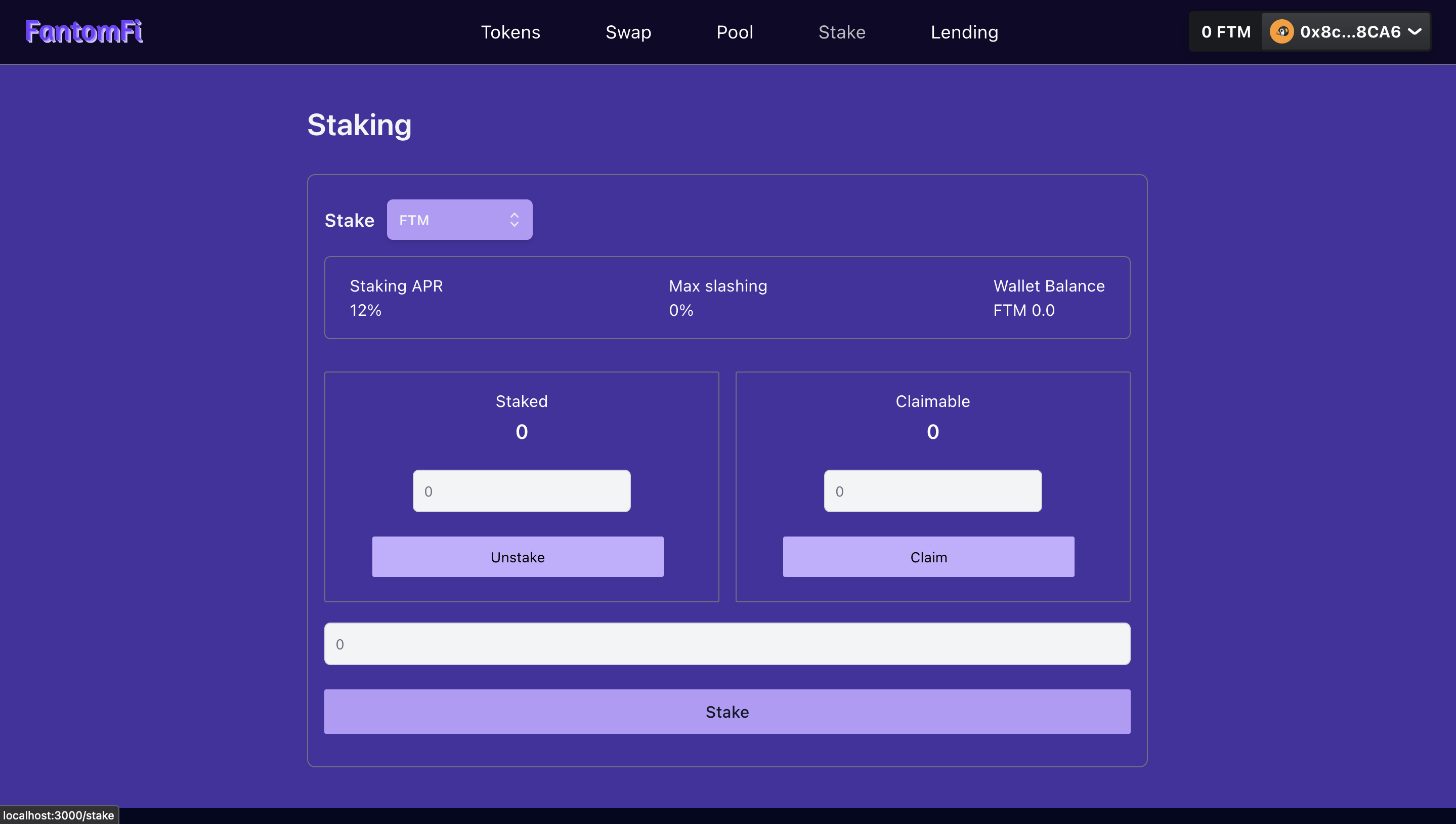This screenshot has width=1456, height=824.
Task: Click the FantomFi logo
Action: tap(83, 31)
